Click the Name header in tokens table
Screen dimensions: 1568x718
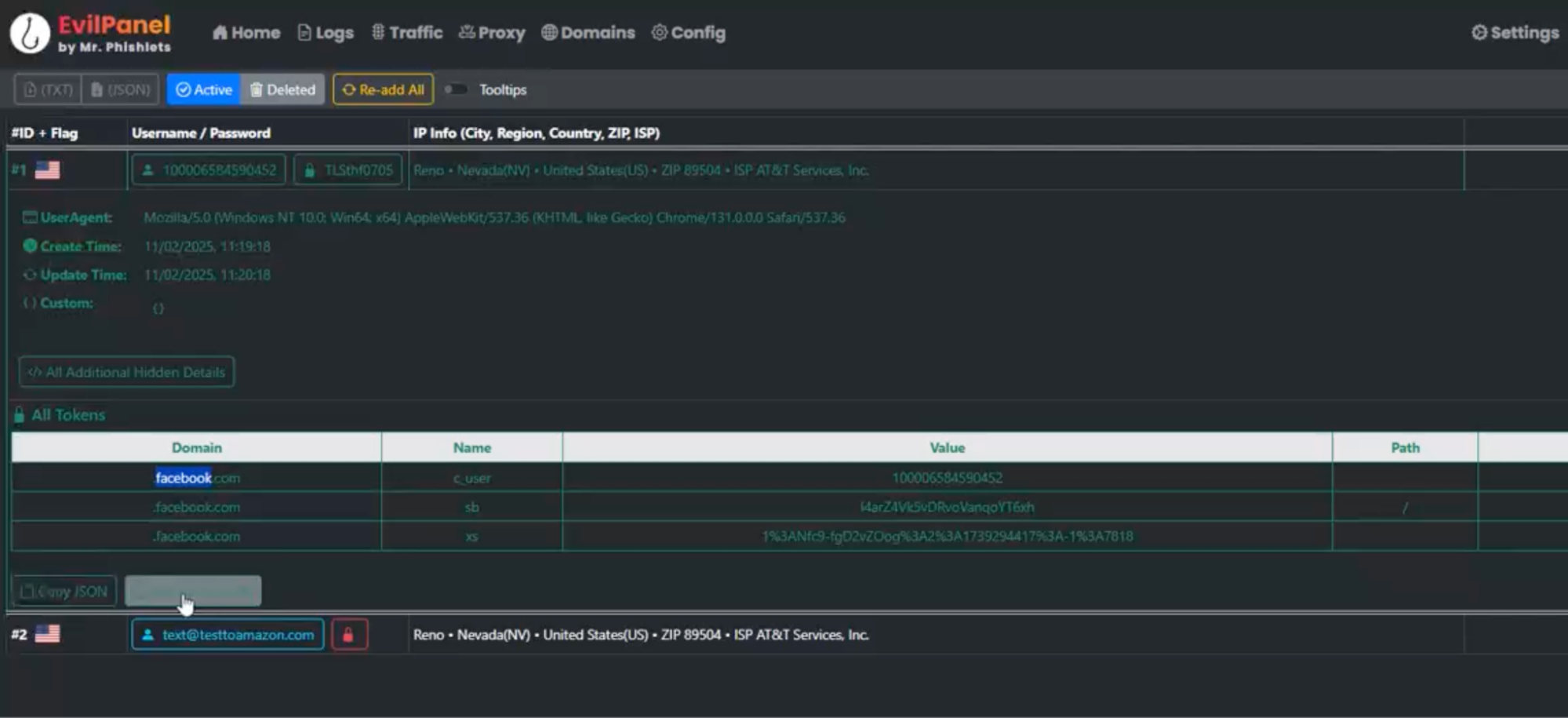tap(471, 447)
